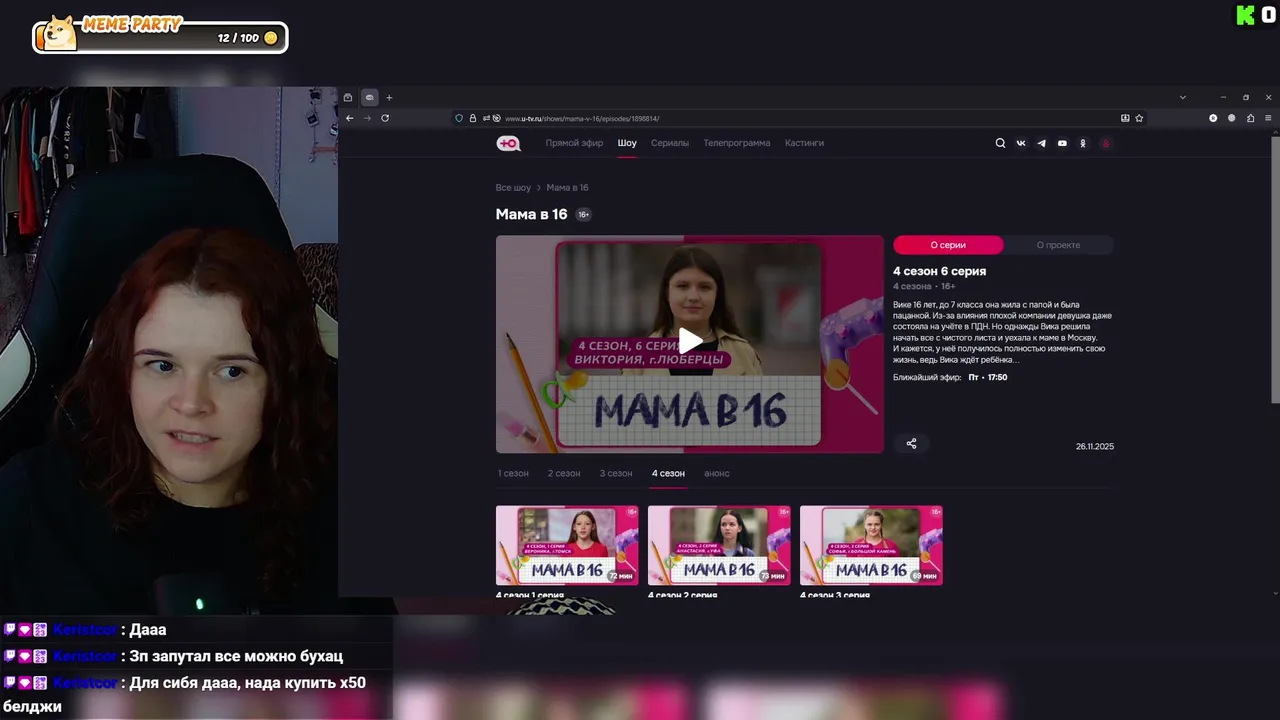Open the YouTube social link icon
The height and width of the screenshot is (720, 1280).
coord(1062,143)
